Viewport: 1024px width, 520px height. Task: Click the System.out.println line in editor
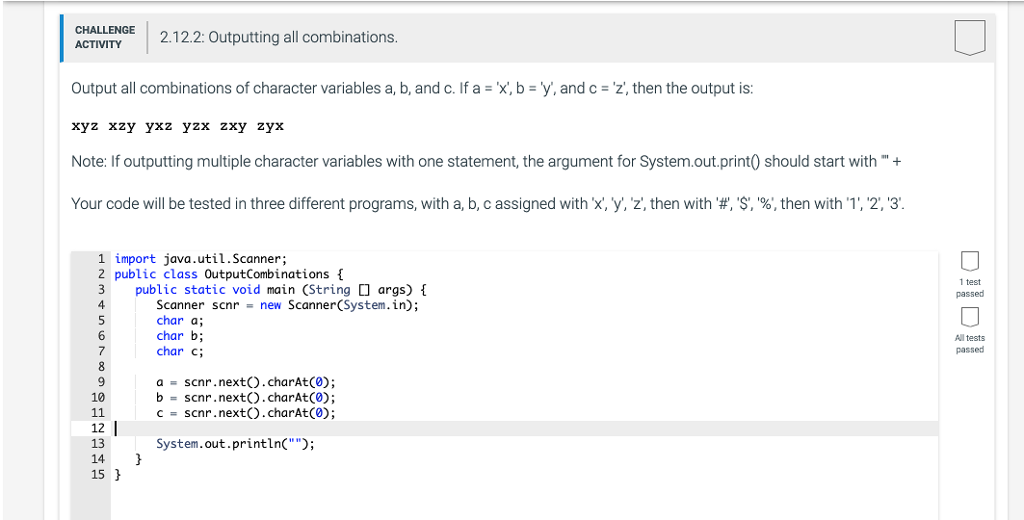(x=235, y=444)
